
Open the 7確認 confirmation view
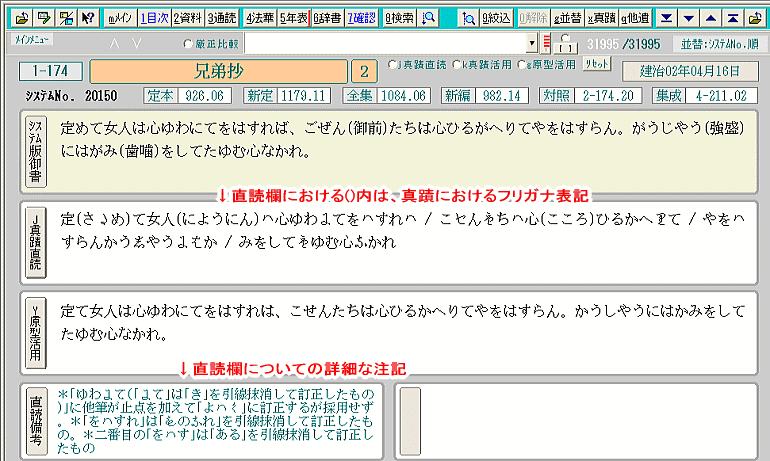pos(361,18)
